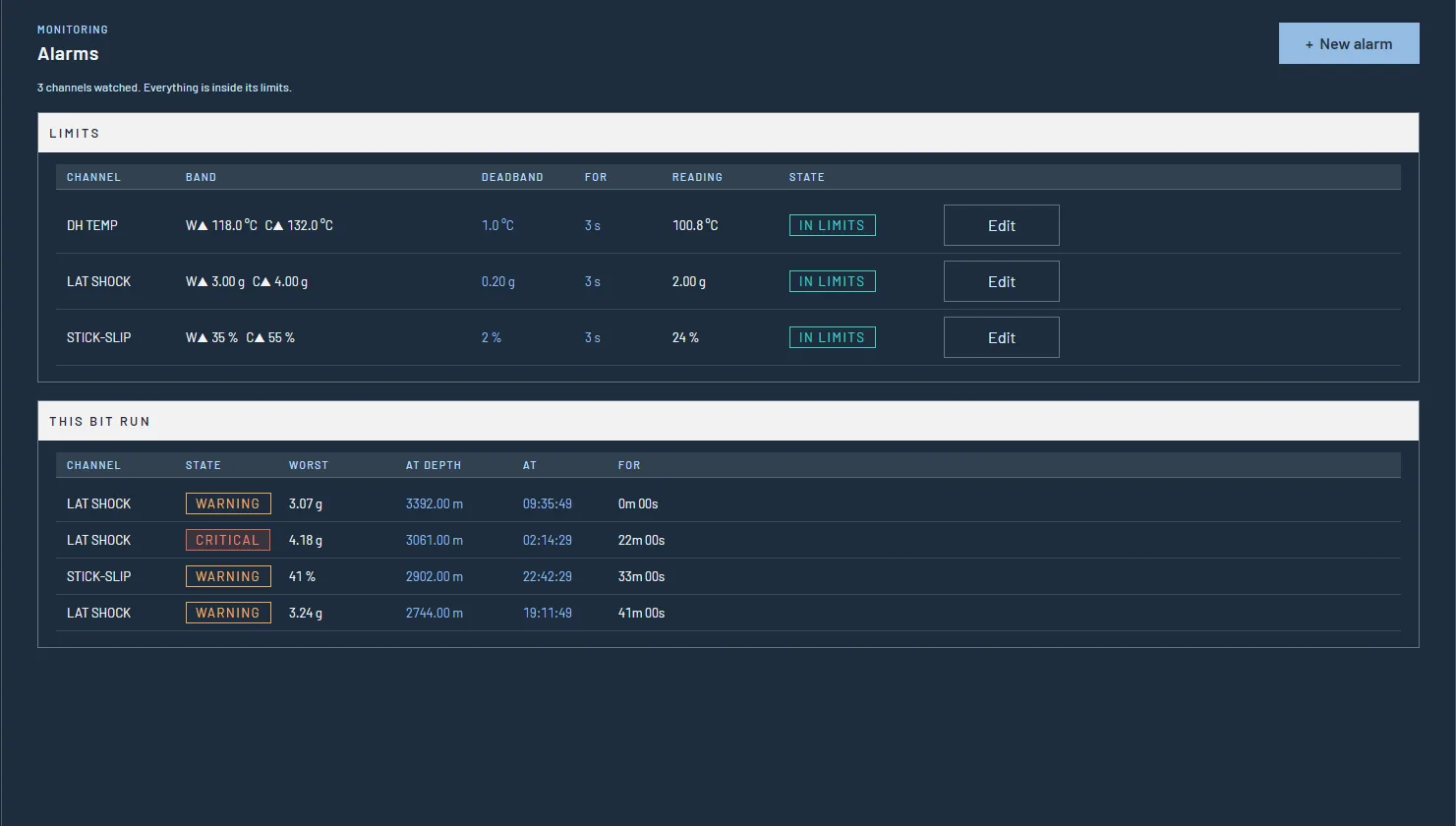Viewport: 1456px width, 826px height.
Task: Select the LAT SHOCK 3.24 g event row
Action: pyautogui.click(x=728, y=613)
